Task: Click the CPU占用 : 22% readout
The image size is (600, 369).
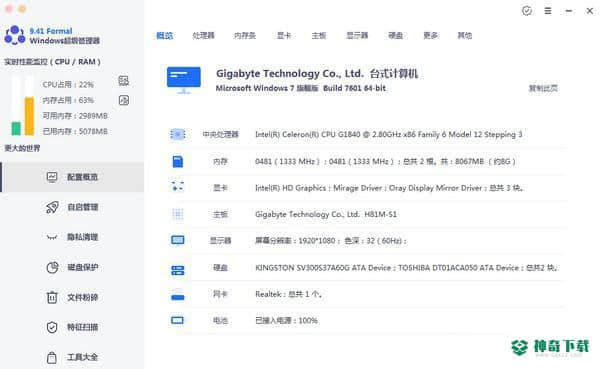Action: point(68,85)
